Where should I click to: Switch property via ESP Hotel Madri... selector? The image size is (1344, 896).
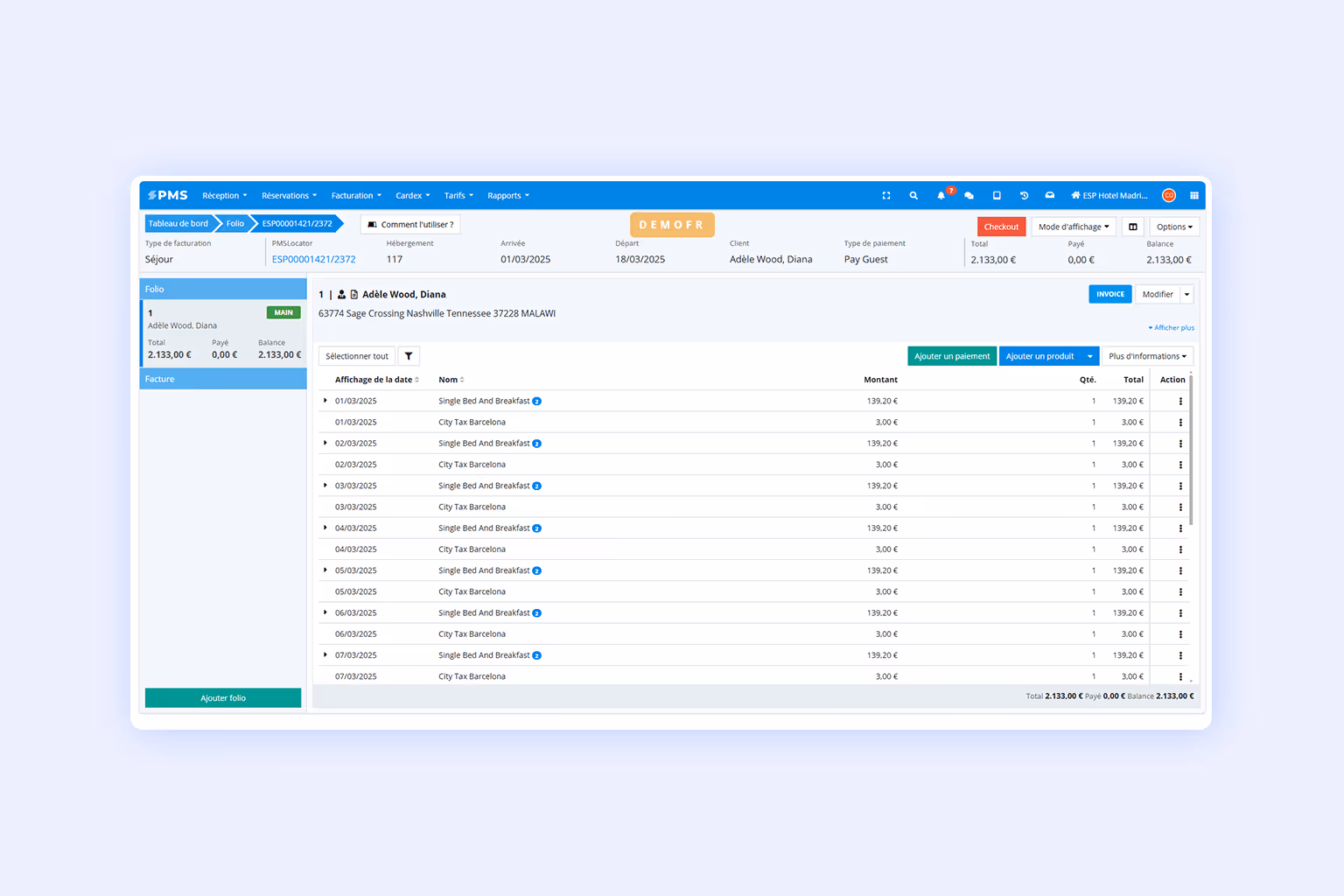tap(1109, 196)
